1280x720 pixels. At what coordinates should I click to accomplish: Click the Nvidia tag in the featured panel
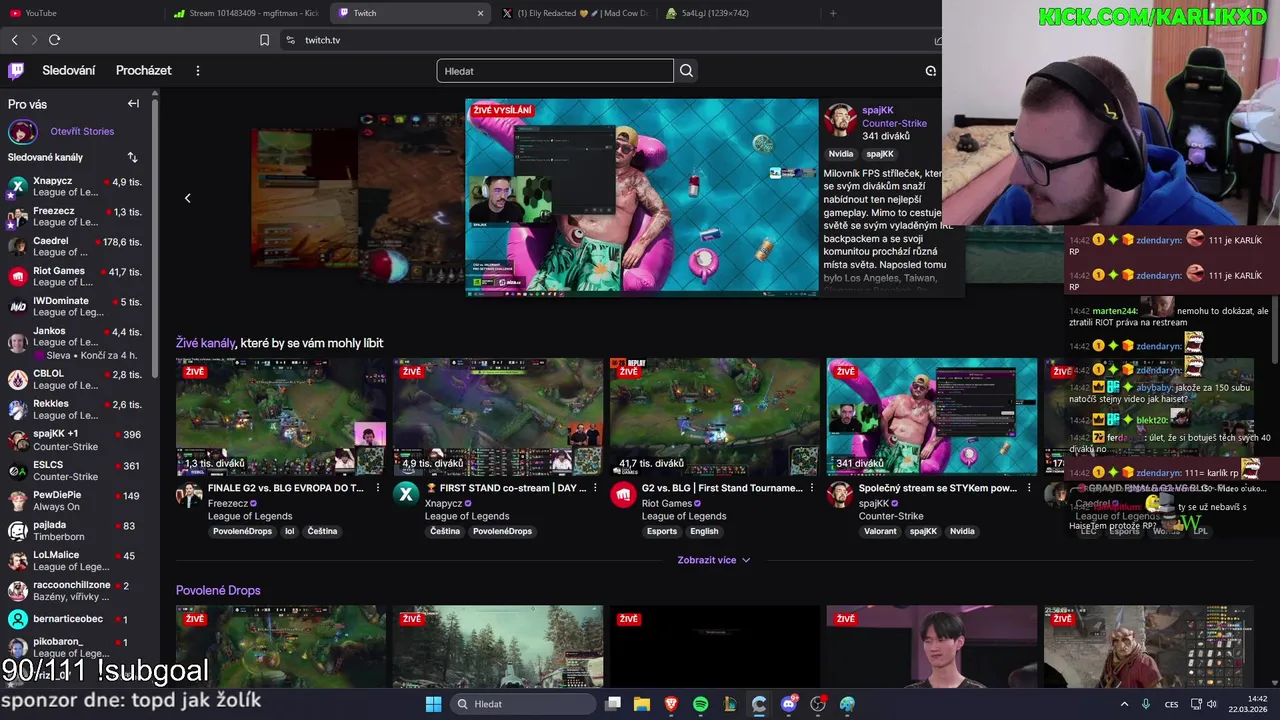click(x=841, y=154)
